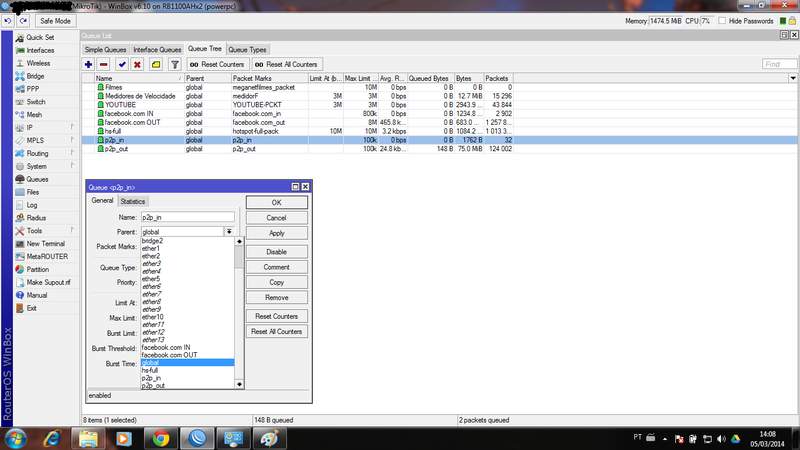Click Cancel in queue dialog

point(277,218)
